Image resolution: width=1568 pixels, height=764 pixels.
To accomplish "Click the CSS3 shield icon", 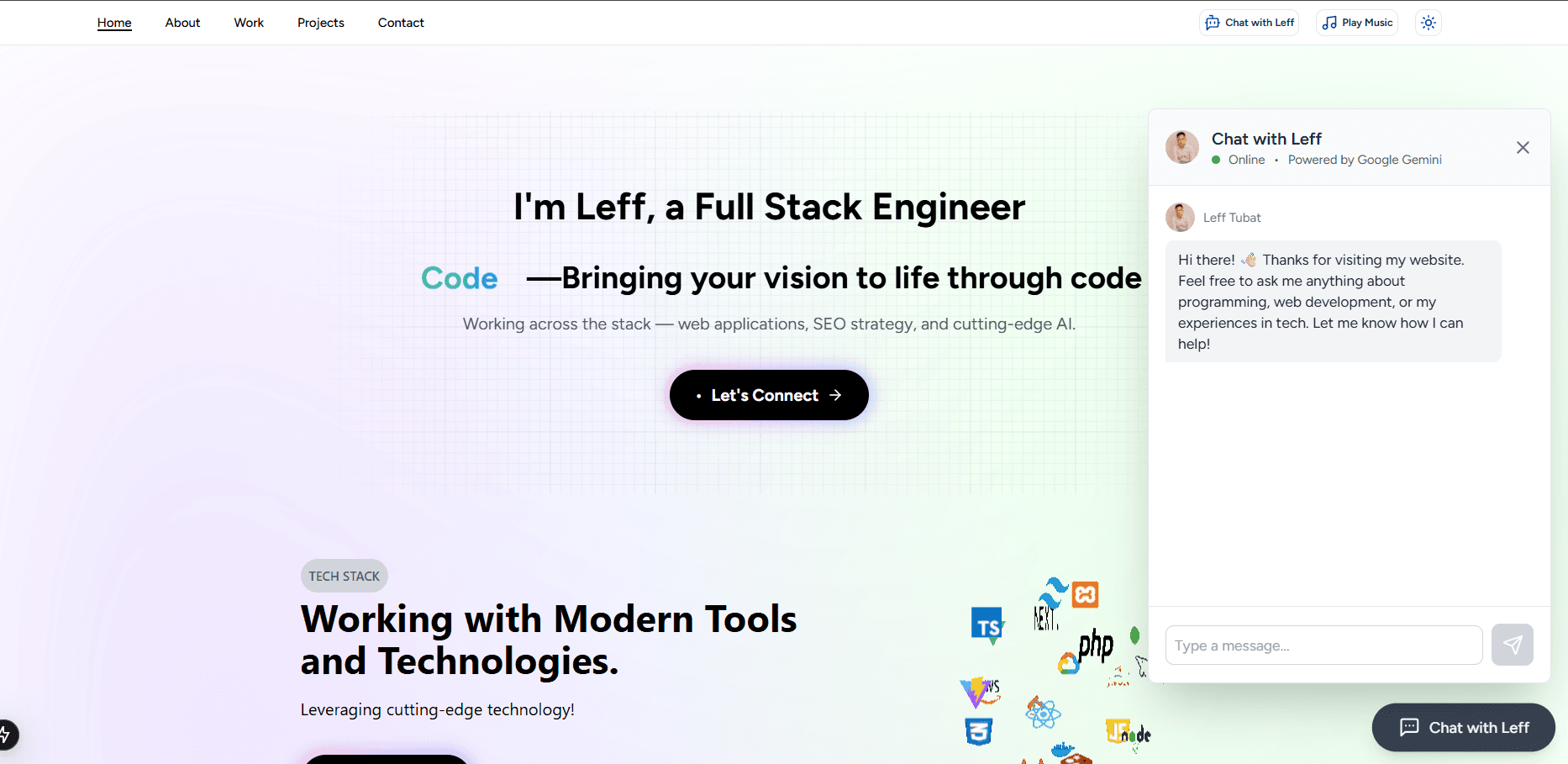I will tap(978, 731).
